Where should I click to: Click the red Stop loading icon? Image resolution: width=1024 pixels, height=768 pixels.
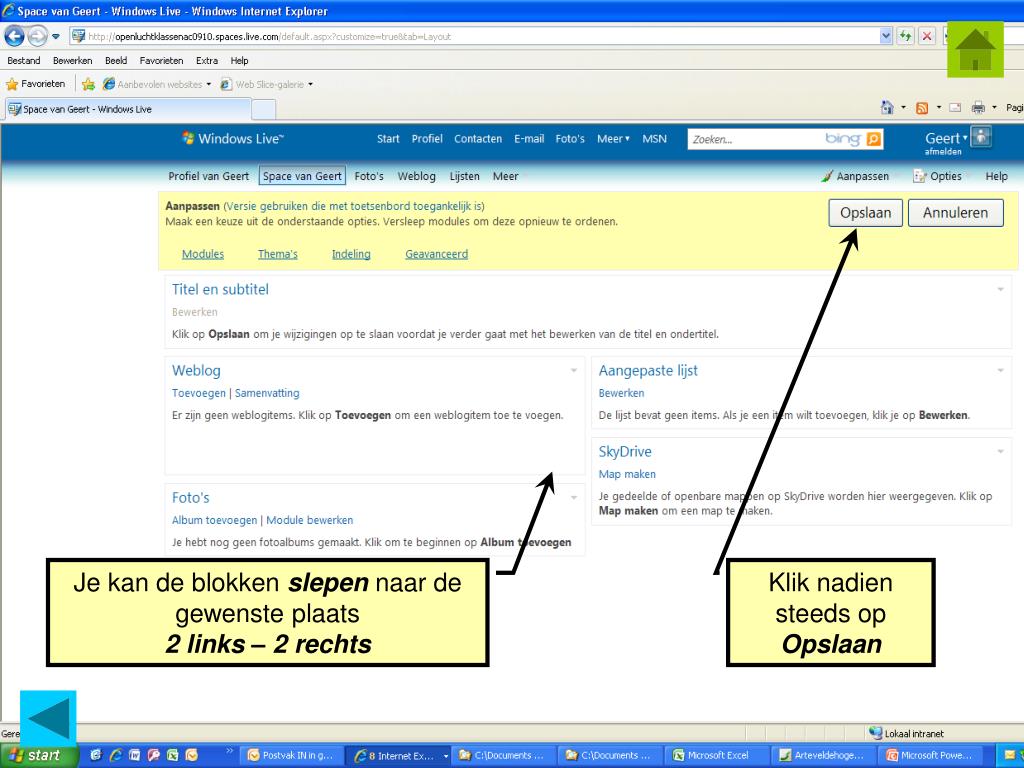point(926,37)
